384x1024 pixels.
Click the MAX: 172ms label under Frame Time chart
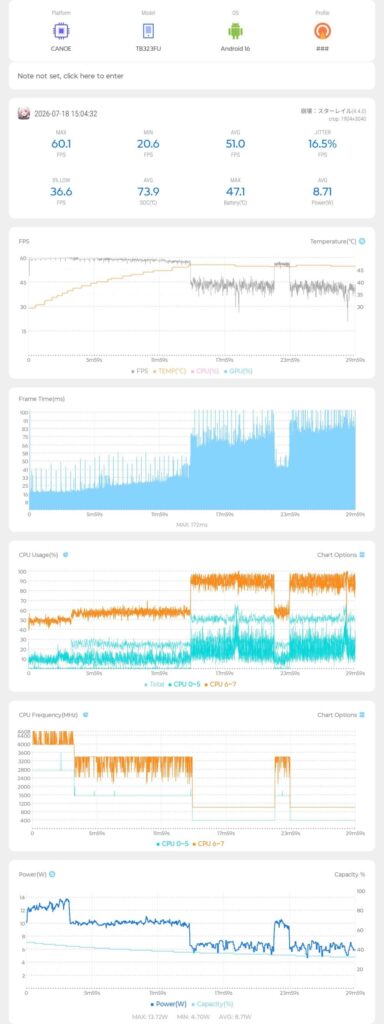(192, 524)
